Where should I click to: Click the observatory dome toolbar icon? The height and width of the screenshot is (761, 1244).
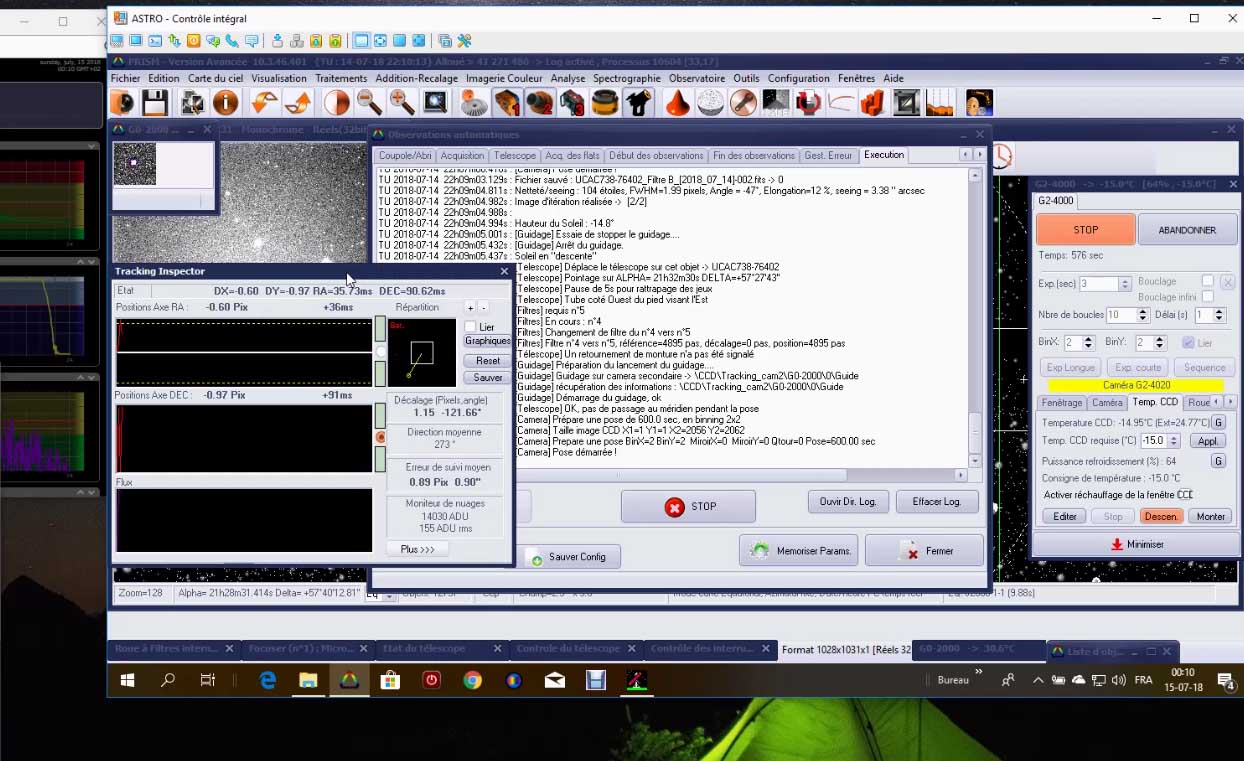tap(710, 103)
